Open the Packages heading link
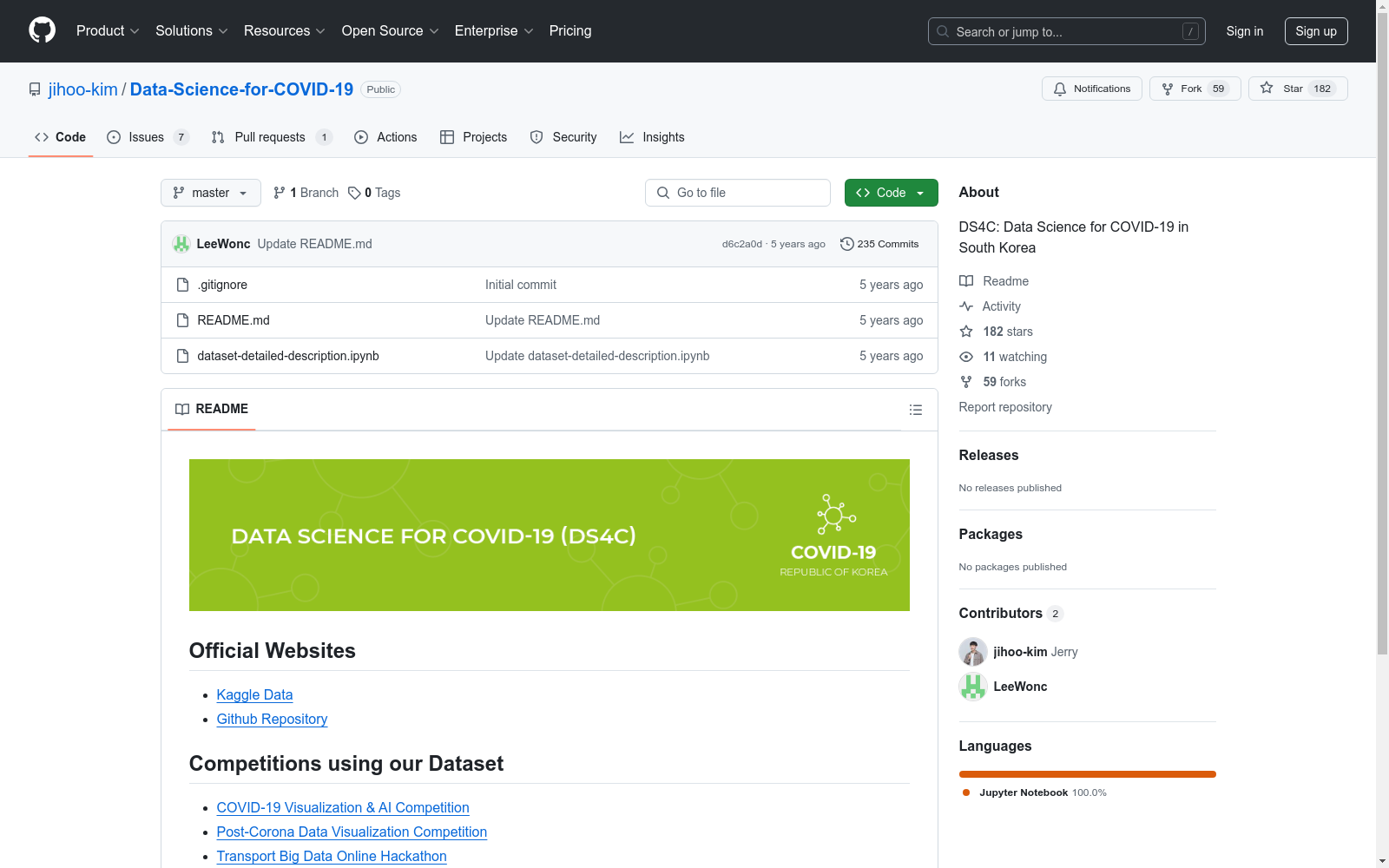Screen dimensions: 1389x868 [x=991, y=534]
